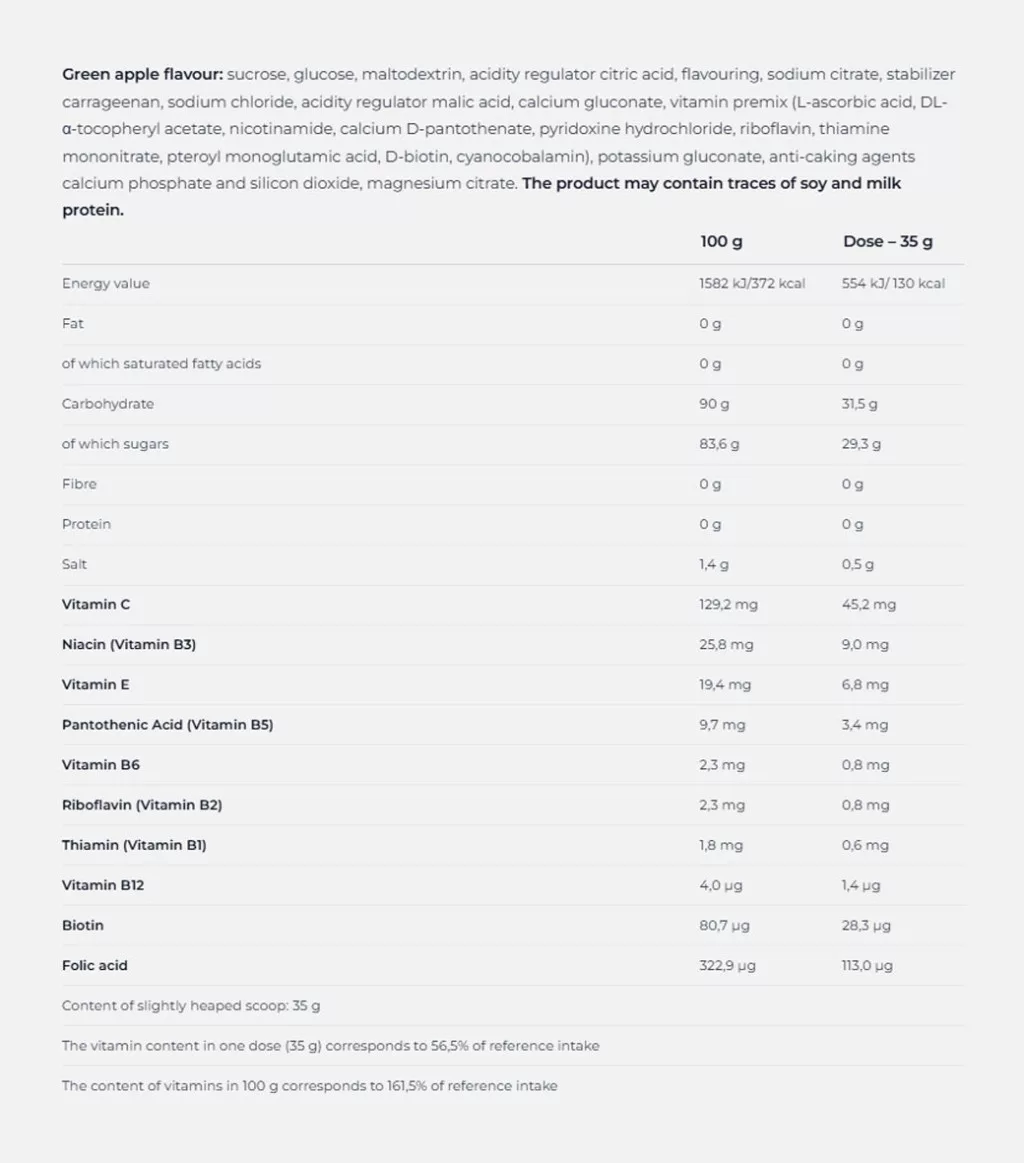1024x1163 pixels.
Task: Click the Energy value row label
Action: point(106,284)
